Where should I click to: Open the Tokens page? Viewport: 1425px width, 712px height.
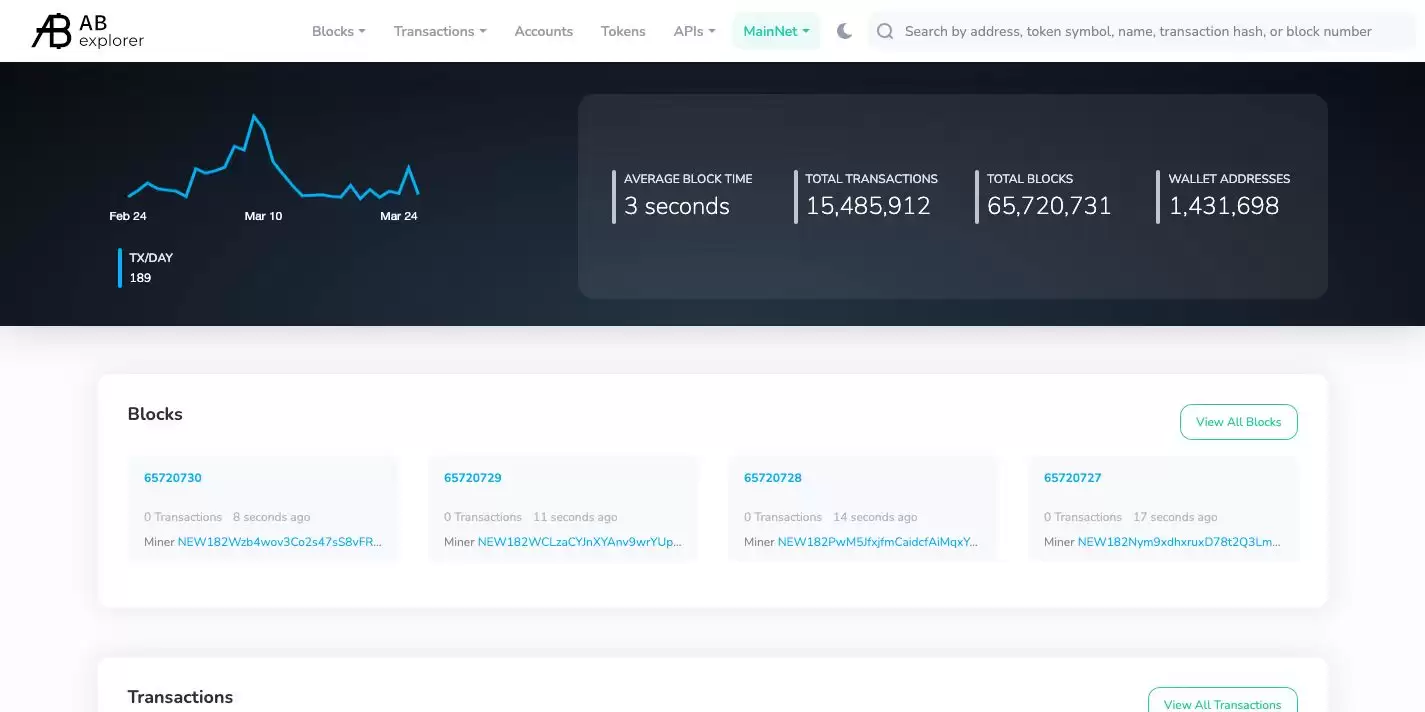[x=623, y=31]
